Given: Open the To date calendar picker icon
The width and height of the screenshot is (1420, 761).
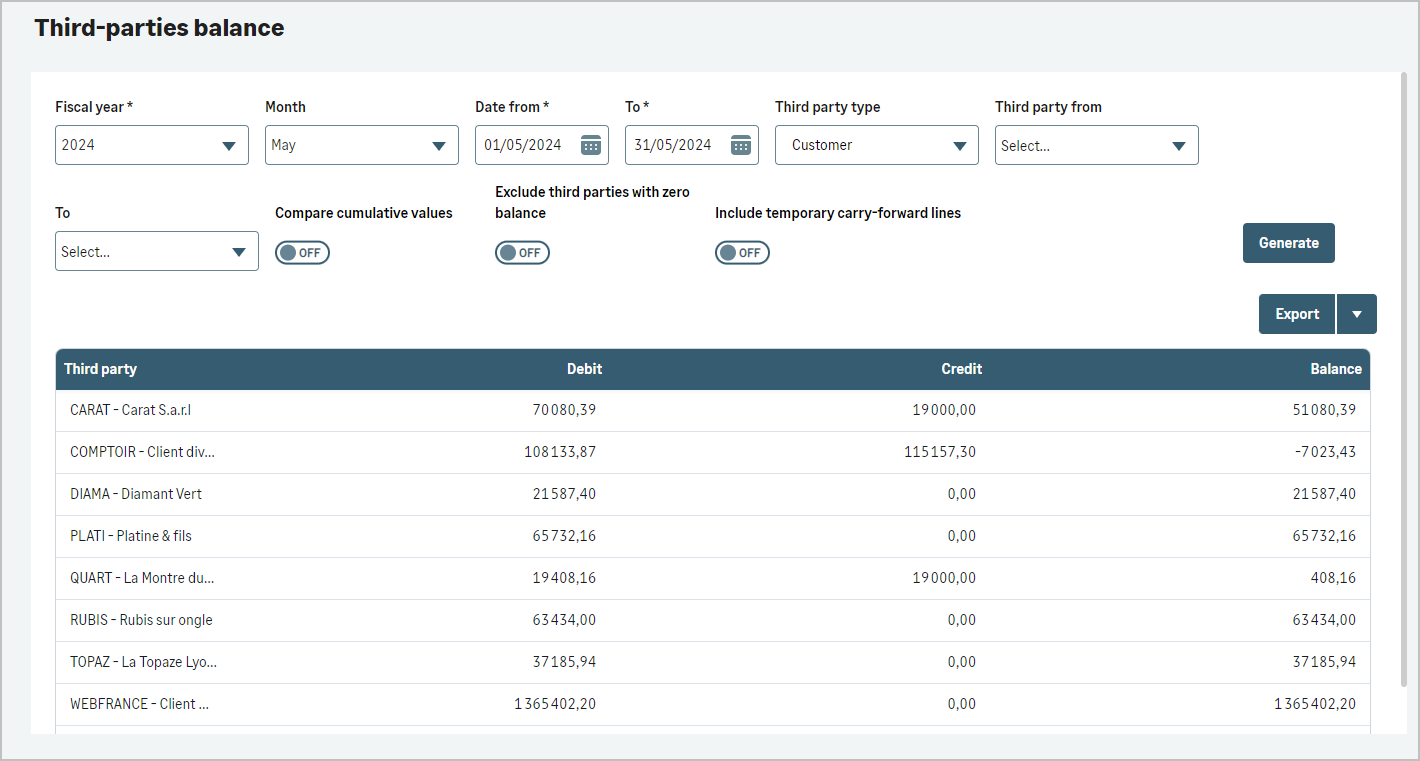Looking at the screenshot, I should (x=741, y=145).
